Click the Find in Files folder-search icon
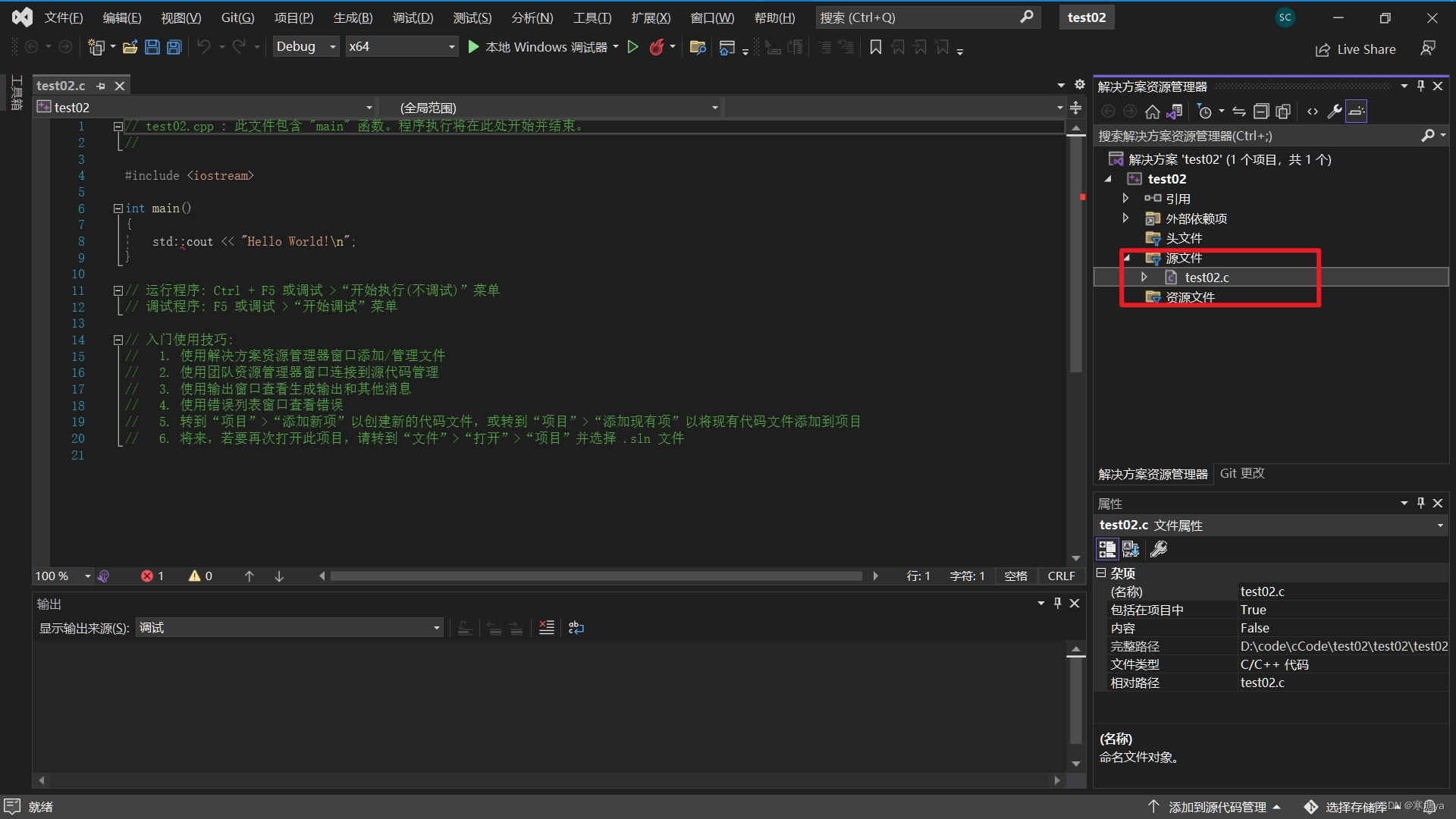This screenshot has width=1456, height=819. click(x=698, y=48)
